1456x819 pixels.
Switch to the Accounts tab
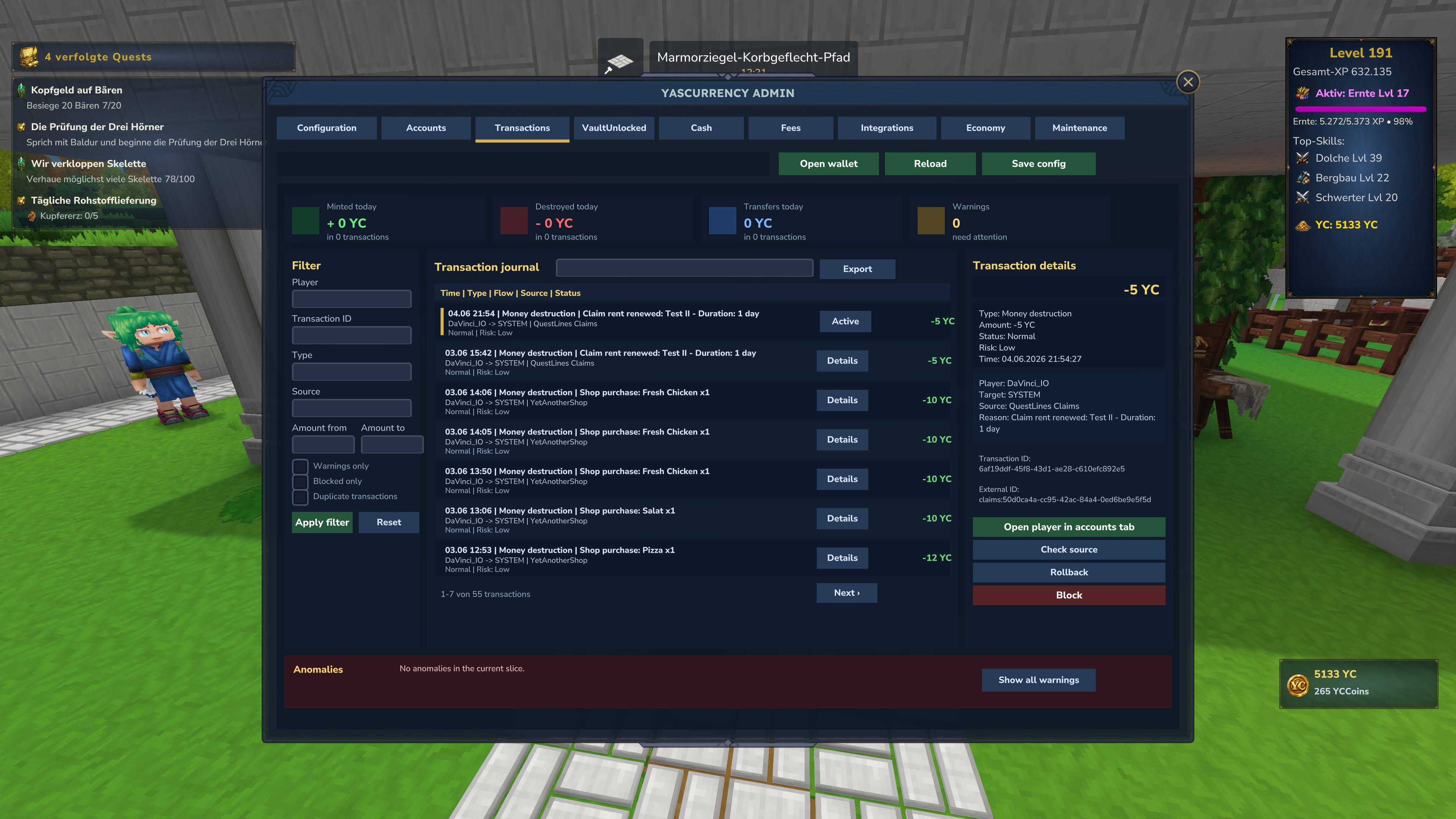point(426,128)
